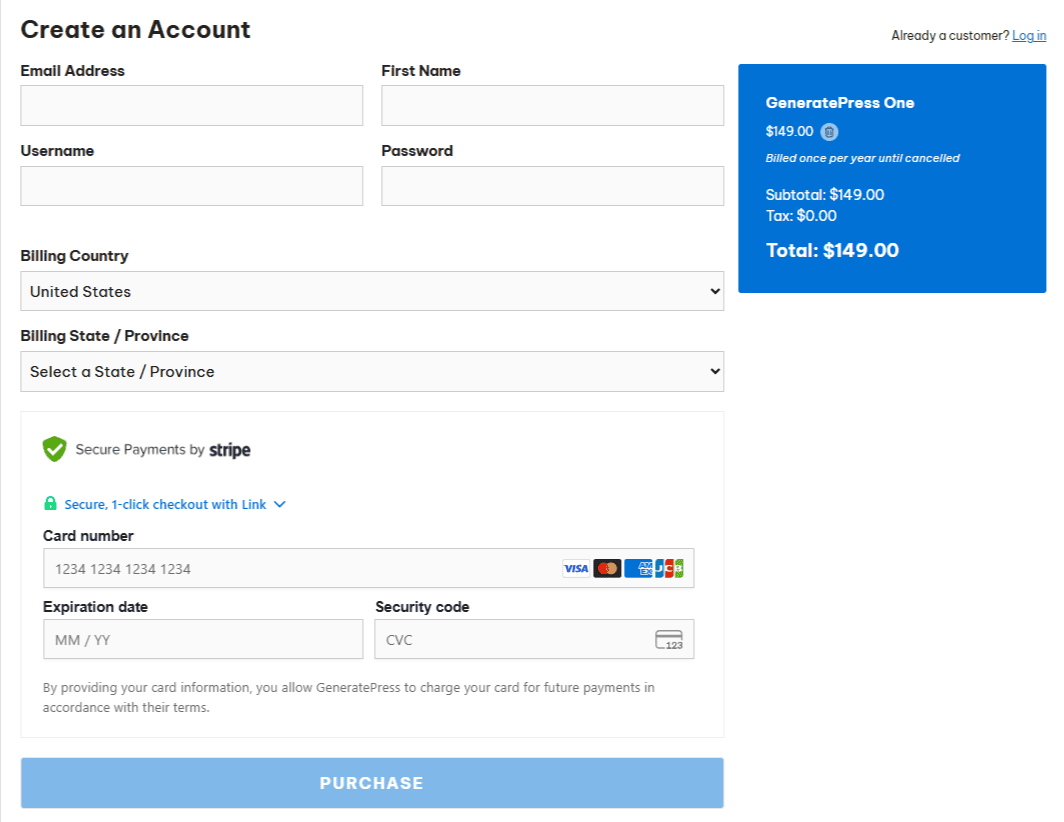
Task: Click the American Express logo
Action: (638, 569)
